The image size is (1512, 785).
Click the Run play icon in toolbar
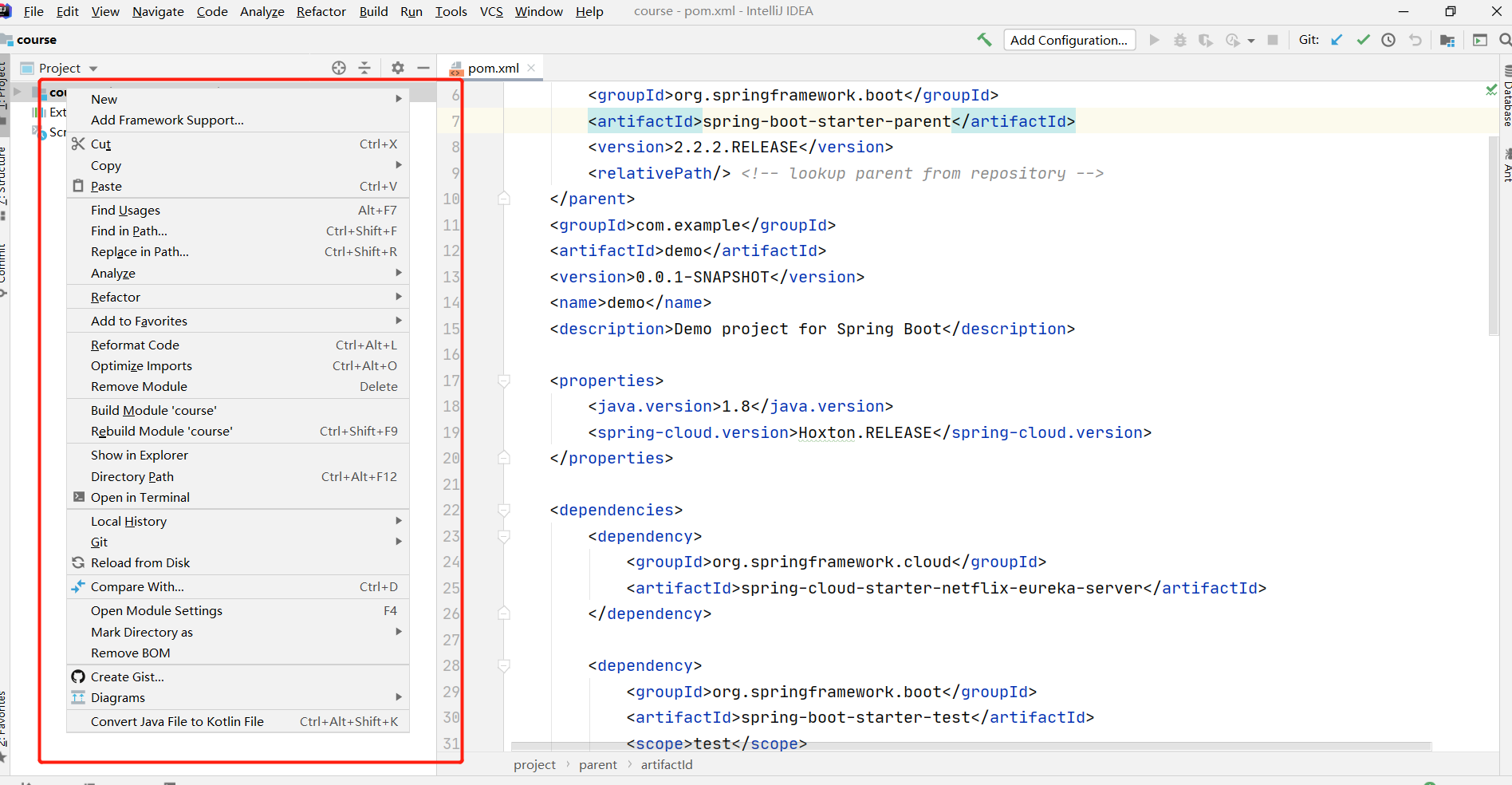1154,40
